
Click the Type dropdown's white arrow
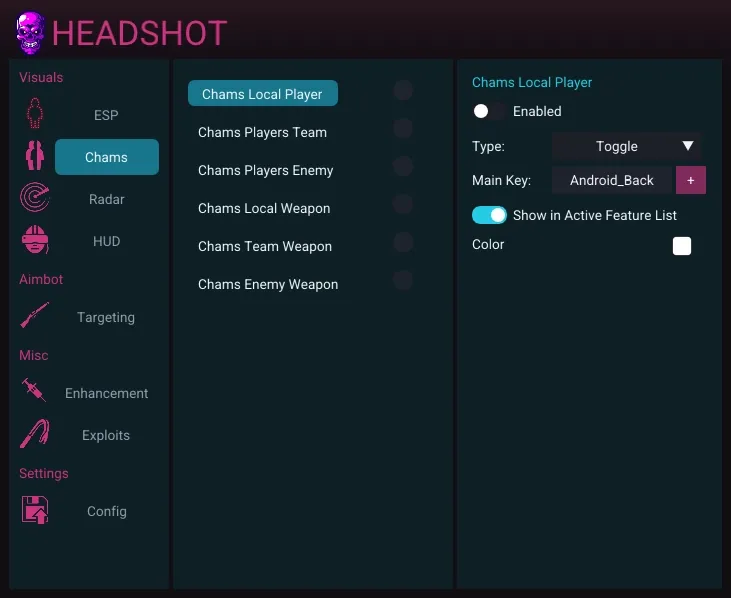(x=688, y=146)
